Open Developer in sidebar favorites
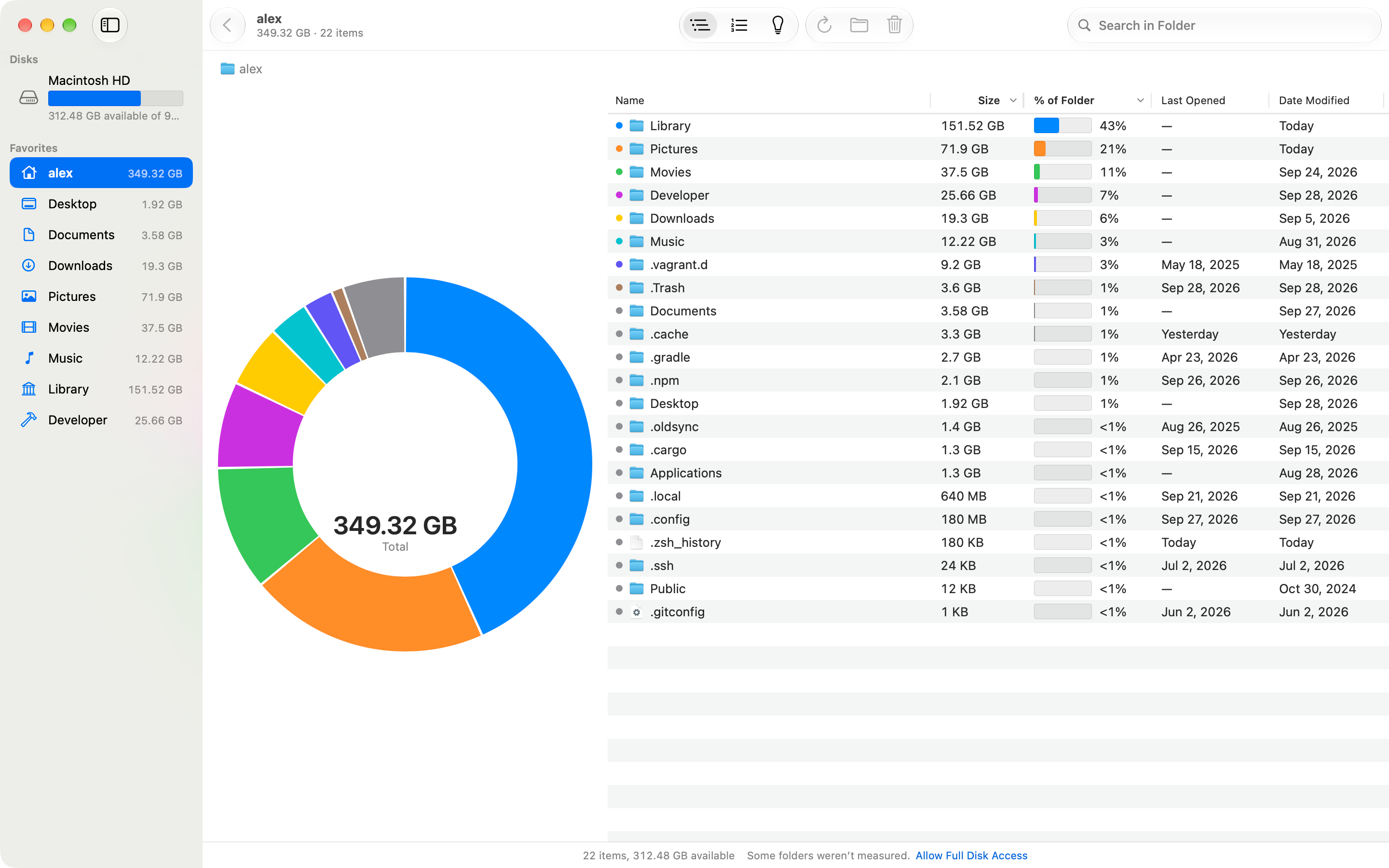The width and height of the screenshot is (1389, 868). 101,420
